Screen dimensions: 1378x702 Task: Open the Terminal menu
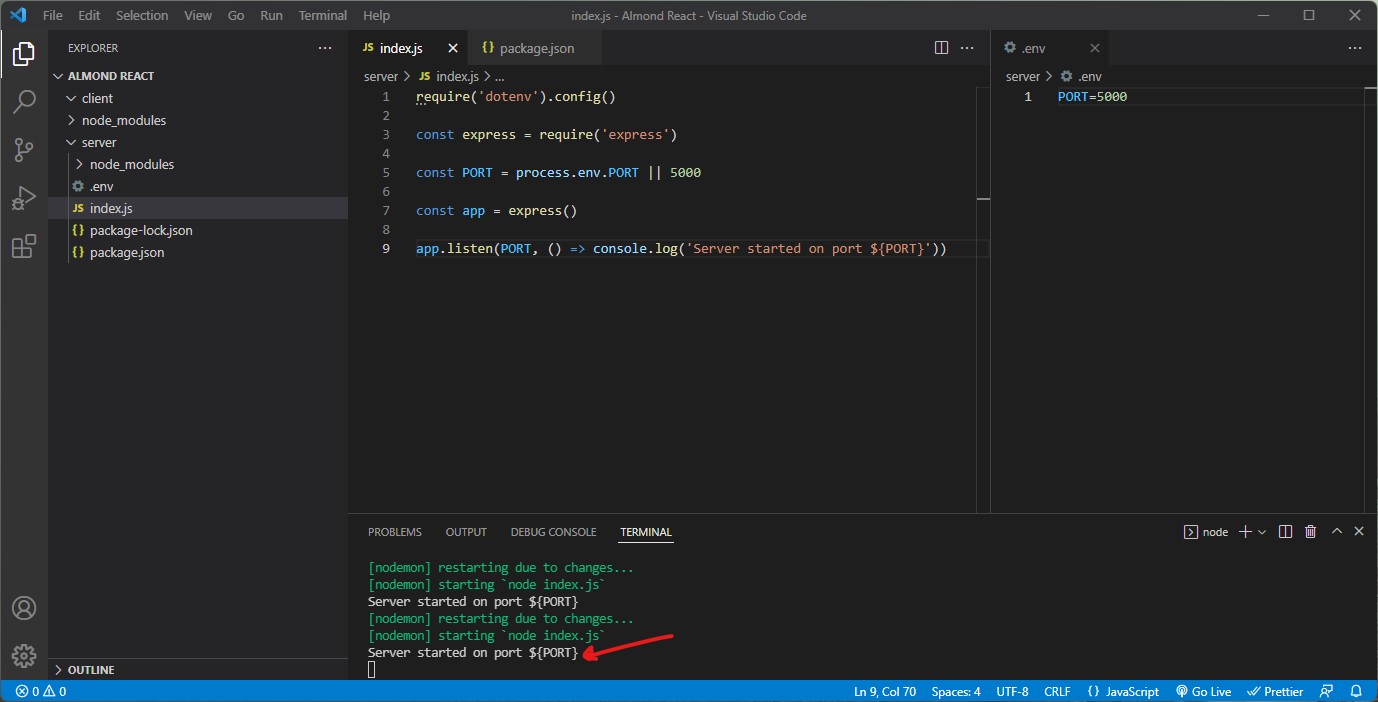[323, 15]
